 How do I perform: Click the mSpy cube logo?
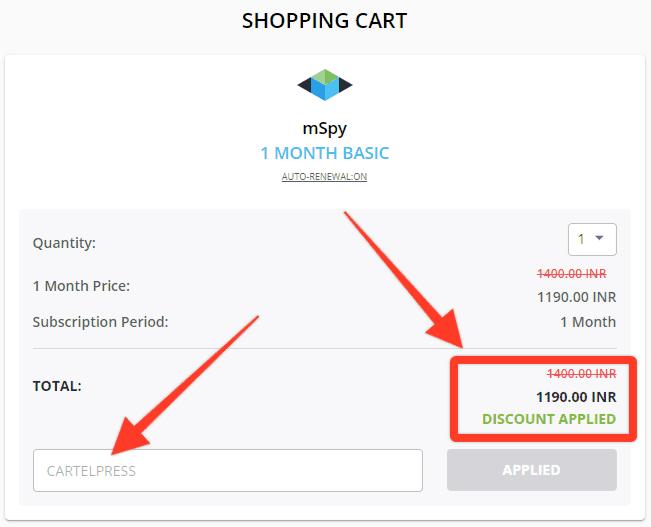click(325, 85)
